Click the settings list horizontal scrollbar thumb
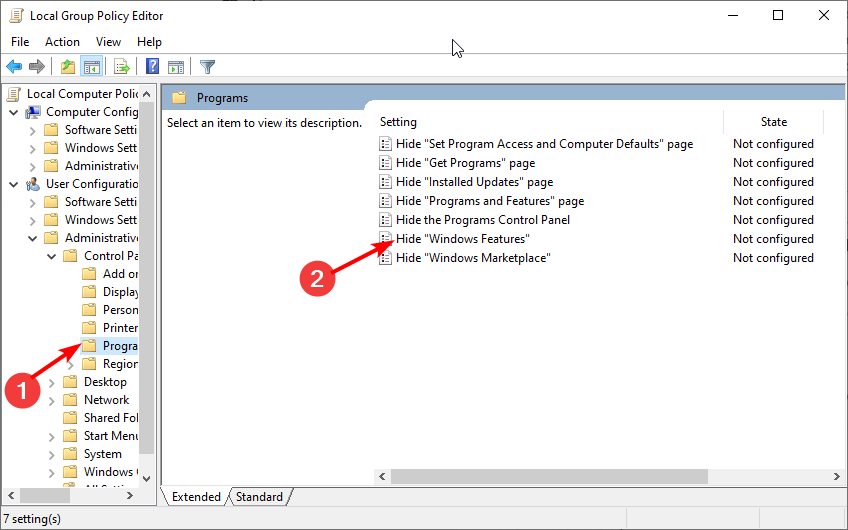The image size is (848, 530). [549, 476]
